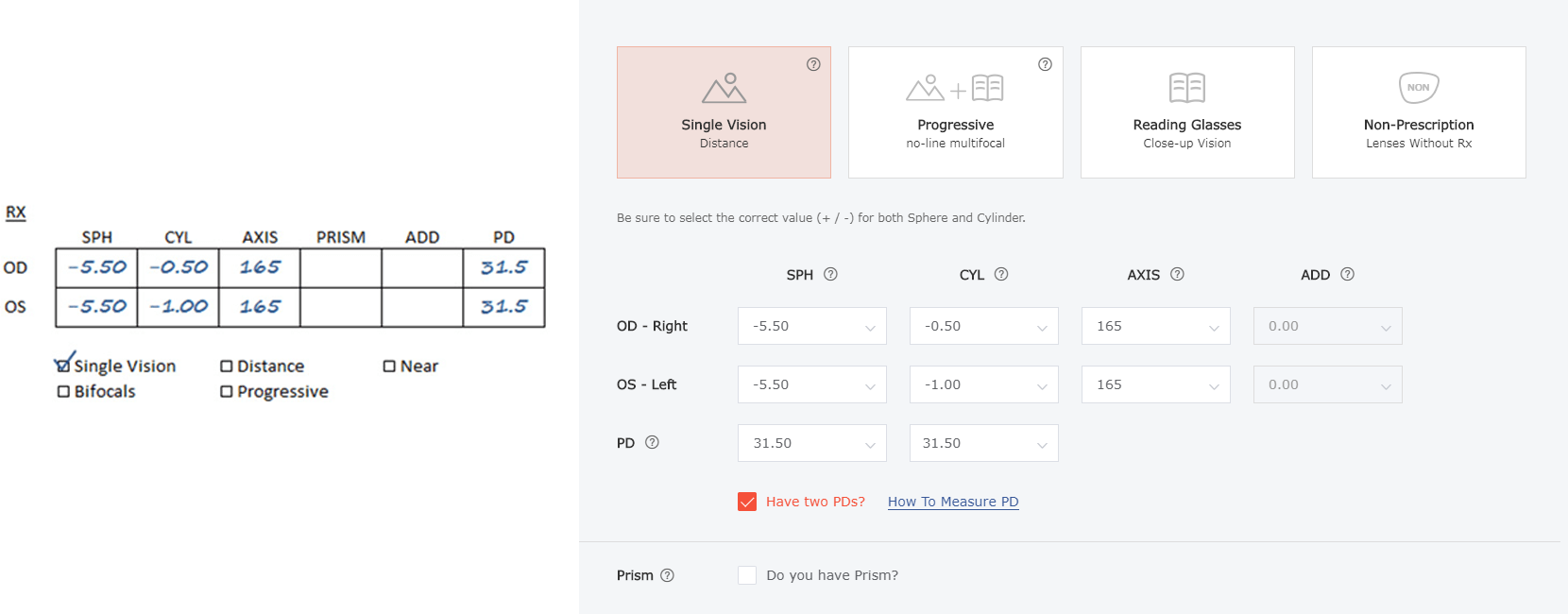The width and height of the screenshot is (1568, 614).
Task: Click help icon on Progressive card
Action: [x=1045, y=64]
